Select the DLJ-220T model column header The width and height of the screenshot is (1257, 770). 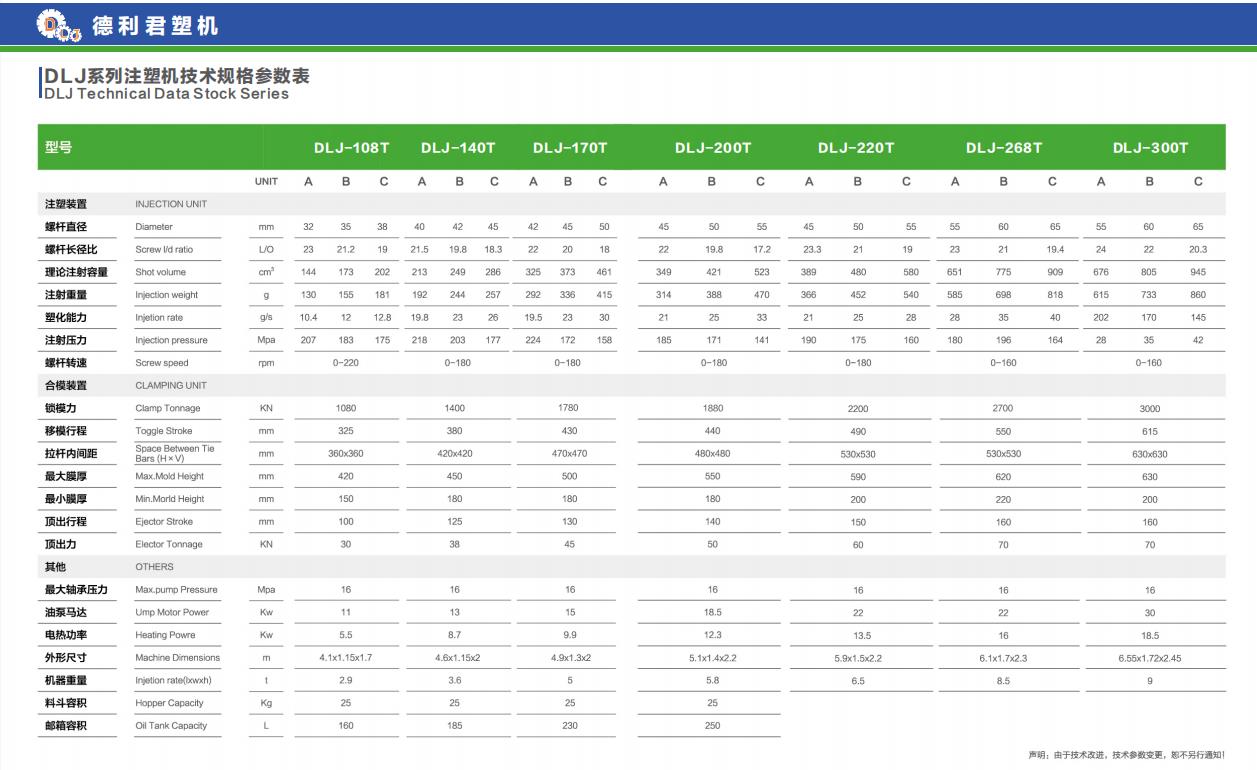856,148
